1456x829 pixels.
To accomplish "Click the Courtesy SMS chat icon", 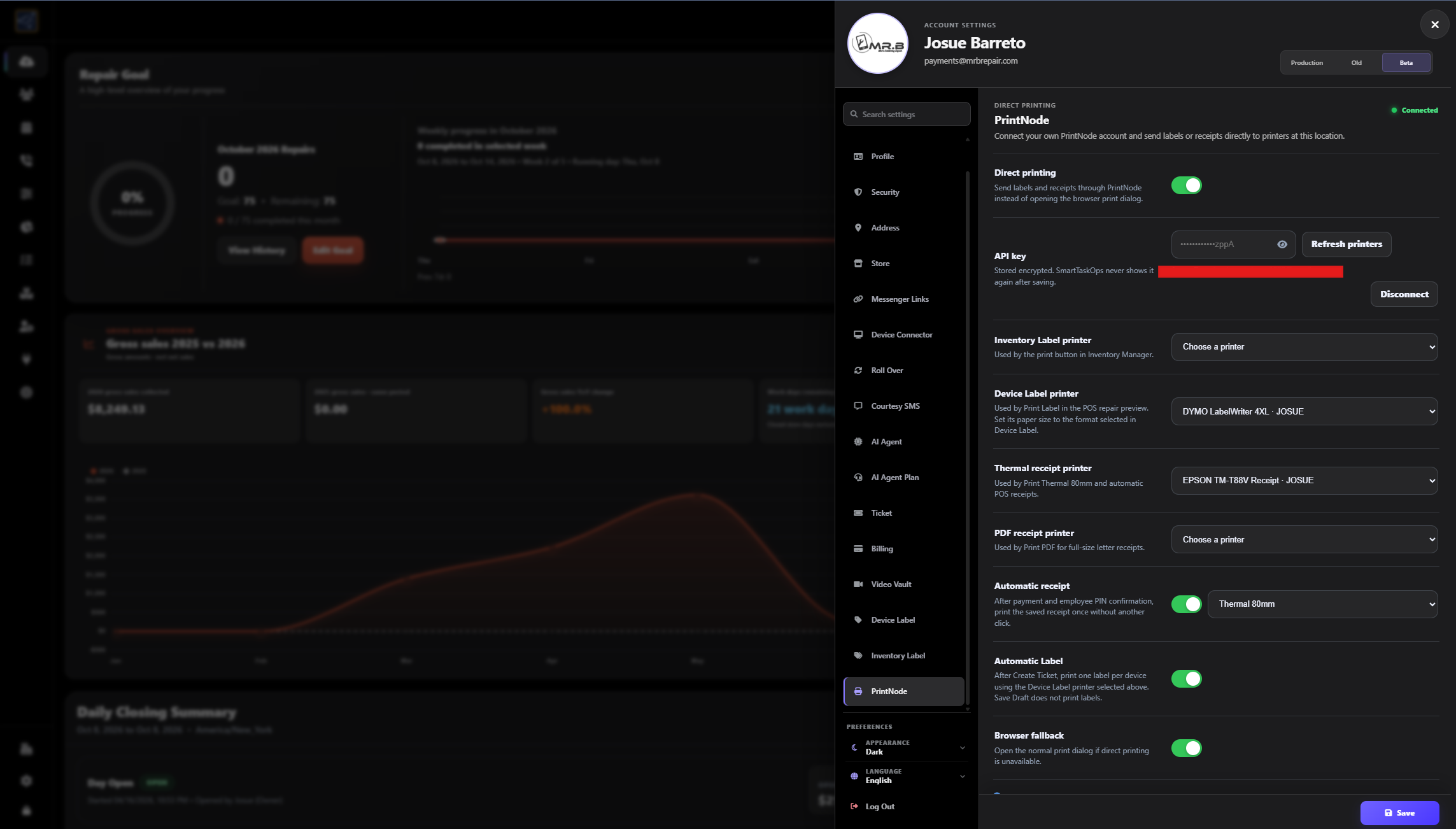I will click(858, 406).
